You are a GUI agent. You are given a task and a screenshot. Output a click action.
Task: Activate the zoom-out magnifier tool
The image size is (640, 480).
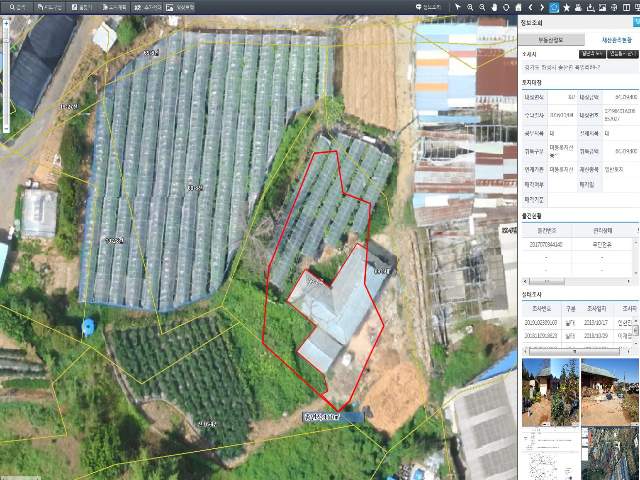click(482, 7)
